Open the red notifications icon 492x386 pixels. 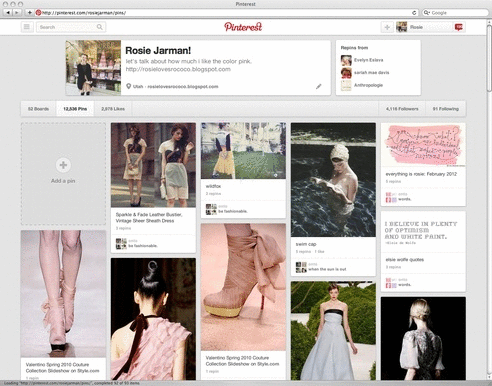(x=459, y=27)
